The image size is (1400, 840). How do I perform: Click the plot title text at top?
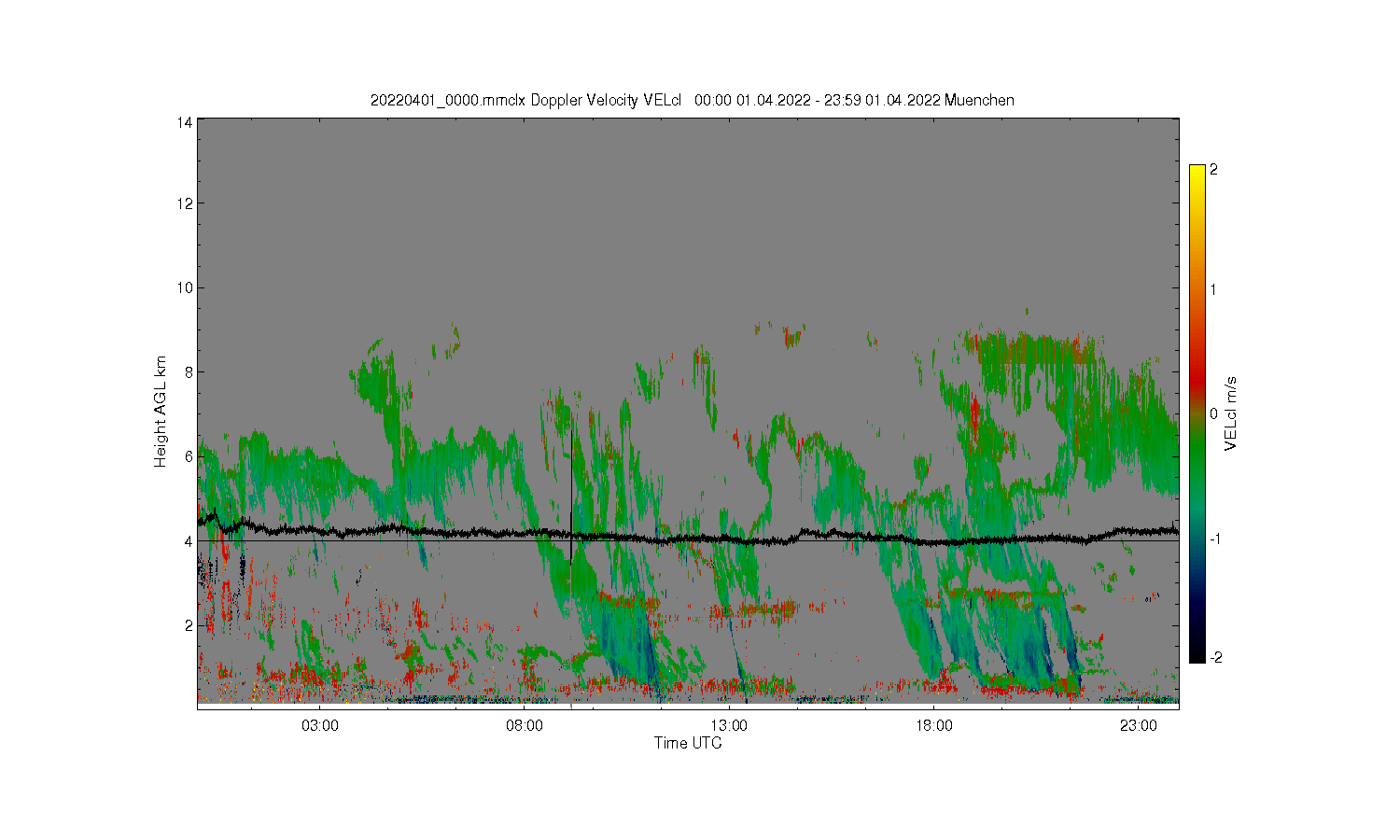pyautogui.click(x=692, y=100)
